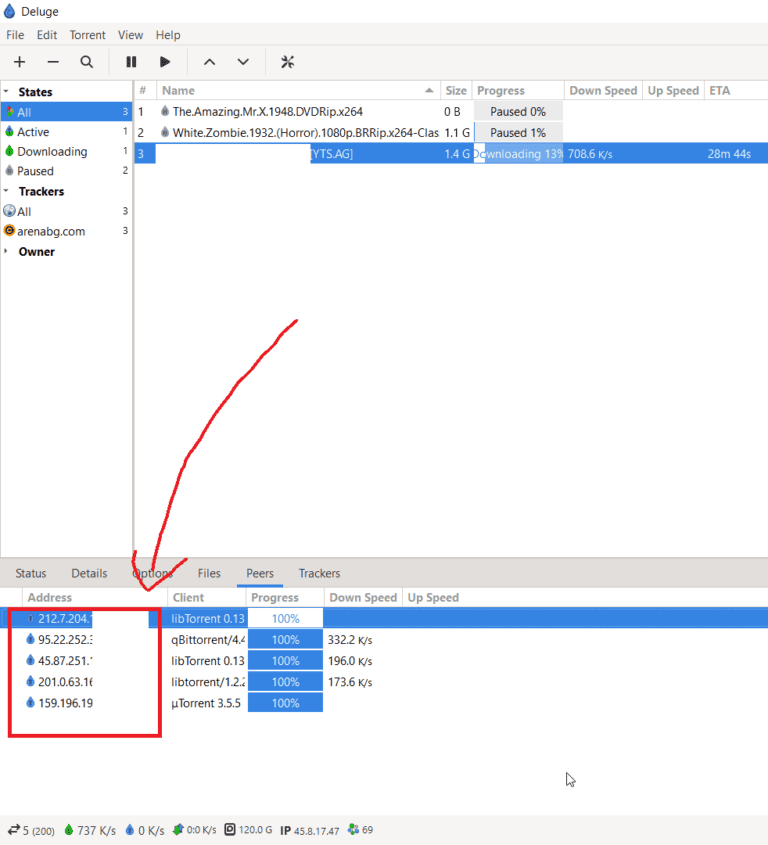Collapse the States filter section

coord(7,92)
